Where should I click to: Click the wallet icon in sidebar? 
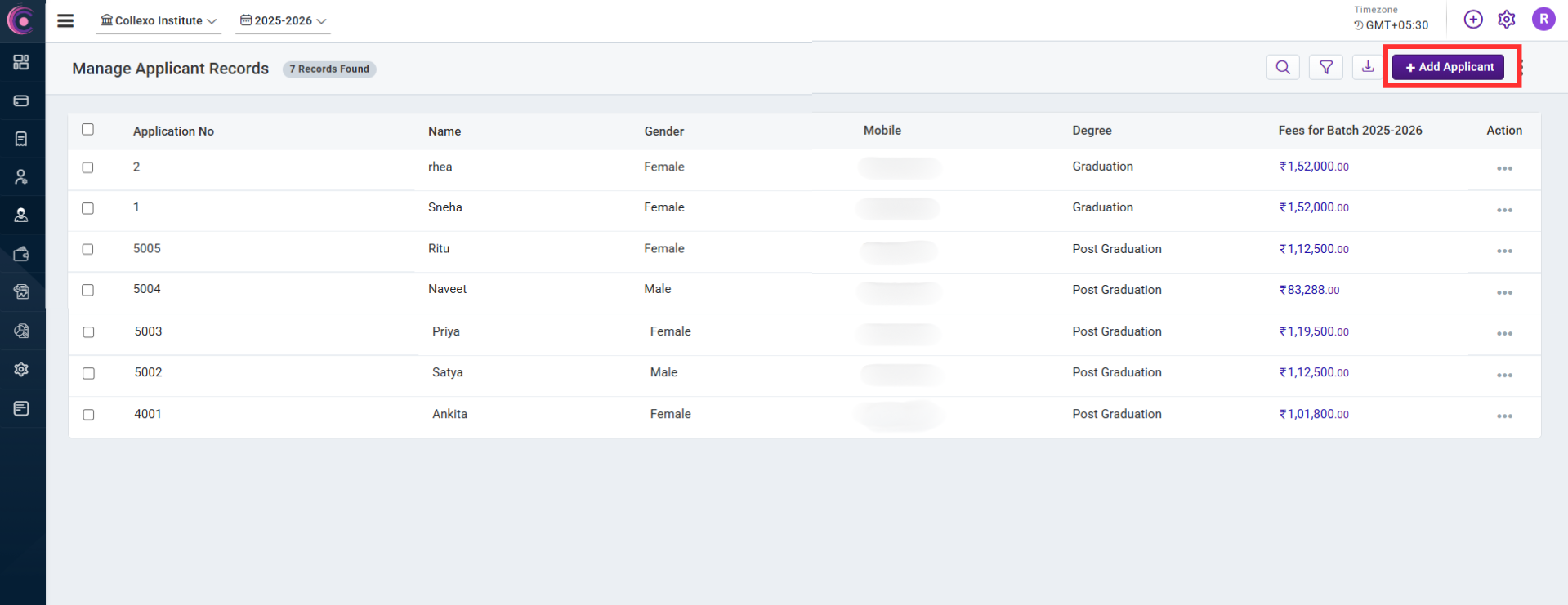[x=21, y=254]
